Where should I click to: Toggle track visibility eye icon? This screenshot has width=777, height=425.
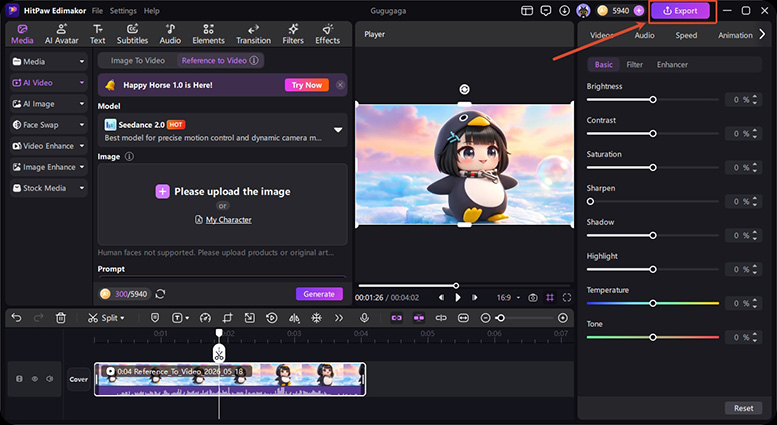coord(35,379)
